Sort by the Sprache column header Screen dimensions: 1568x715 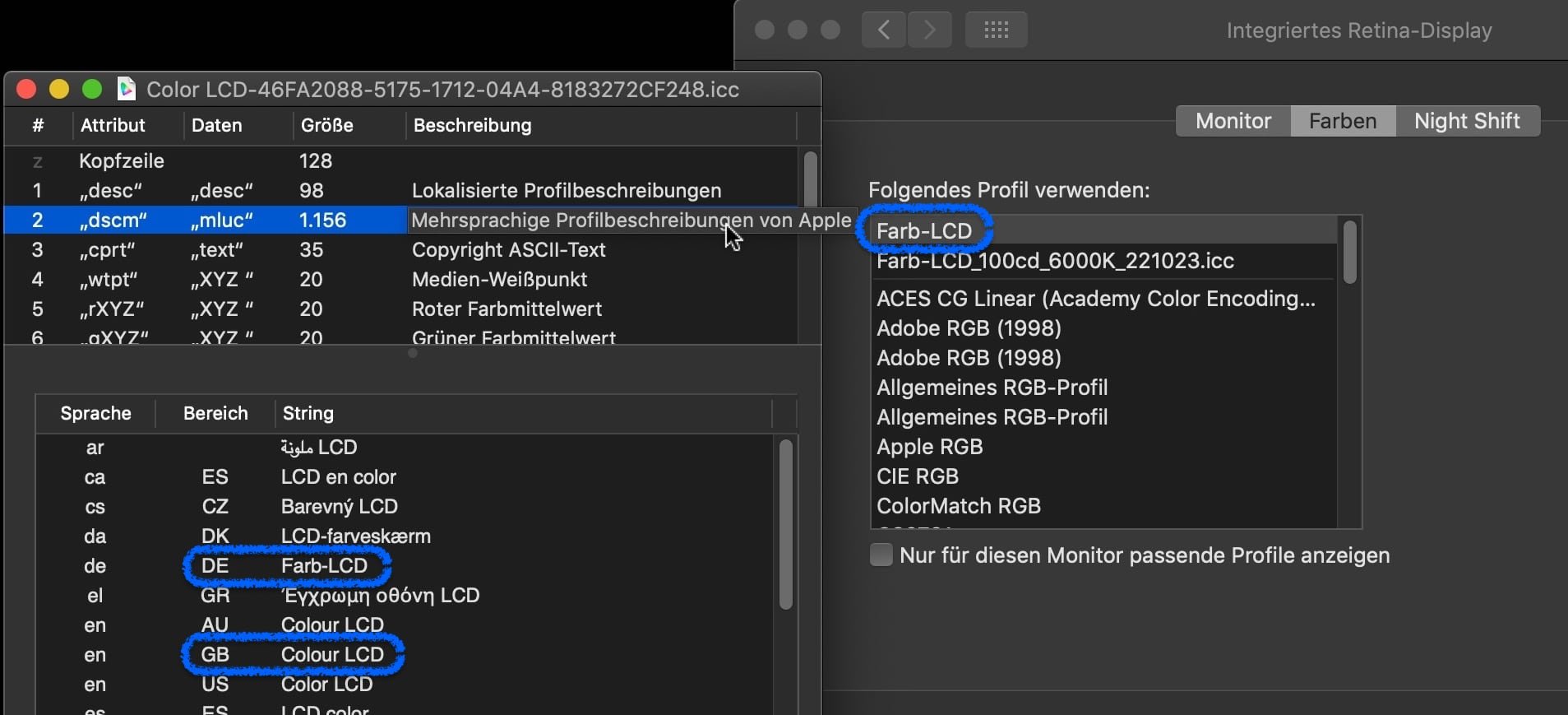pos(95,413)
